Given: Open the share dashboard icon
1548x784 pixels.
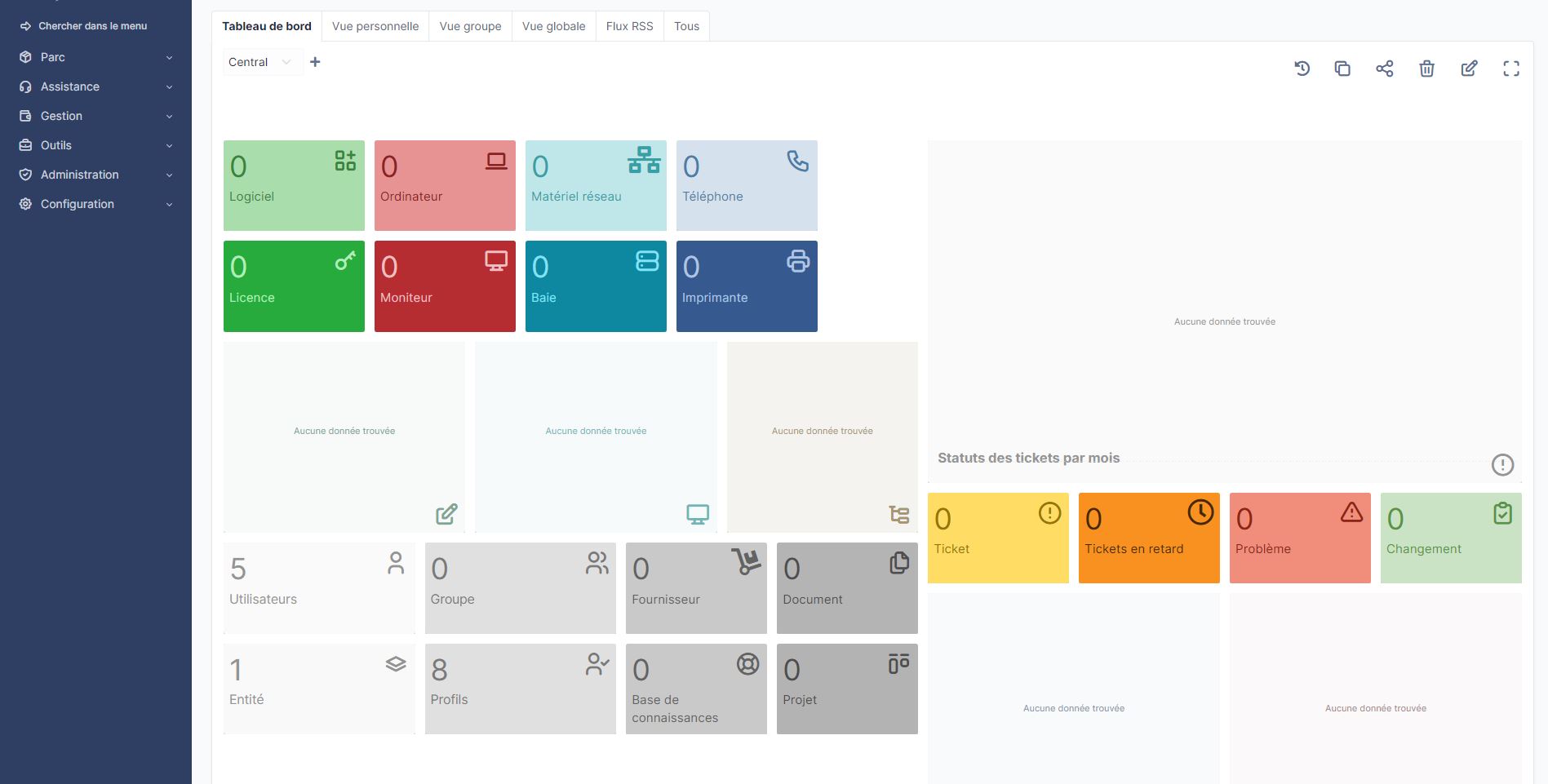Looking at the screenshot, I should point(1385,69).
